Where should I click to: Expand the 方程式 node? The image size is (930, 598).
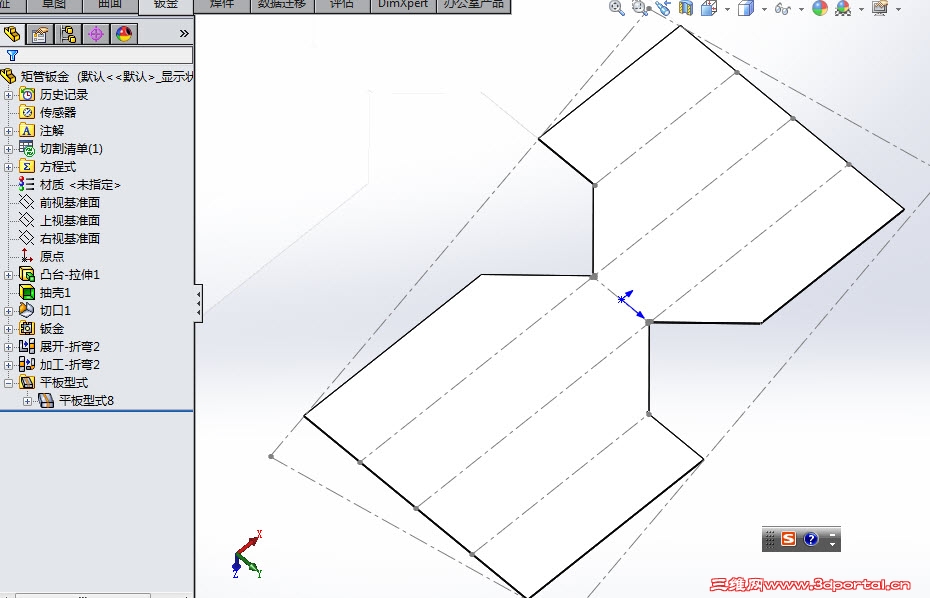[x=8, y=167]
